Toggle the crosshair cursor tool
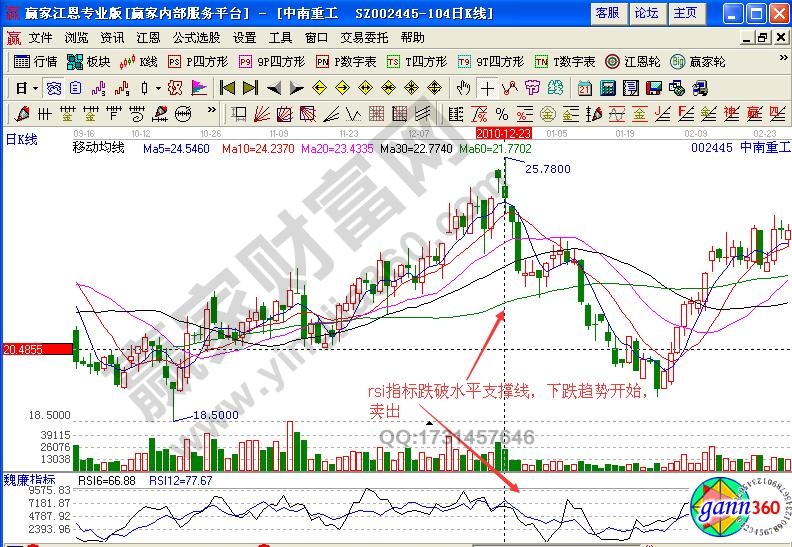Viewport: 792px width, 547px height. pyautogui.click(x=486, y=88)
